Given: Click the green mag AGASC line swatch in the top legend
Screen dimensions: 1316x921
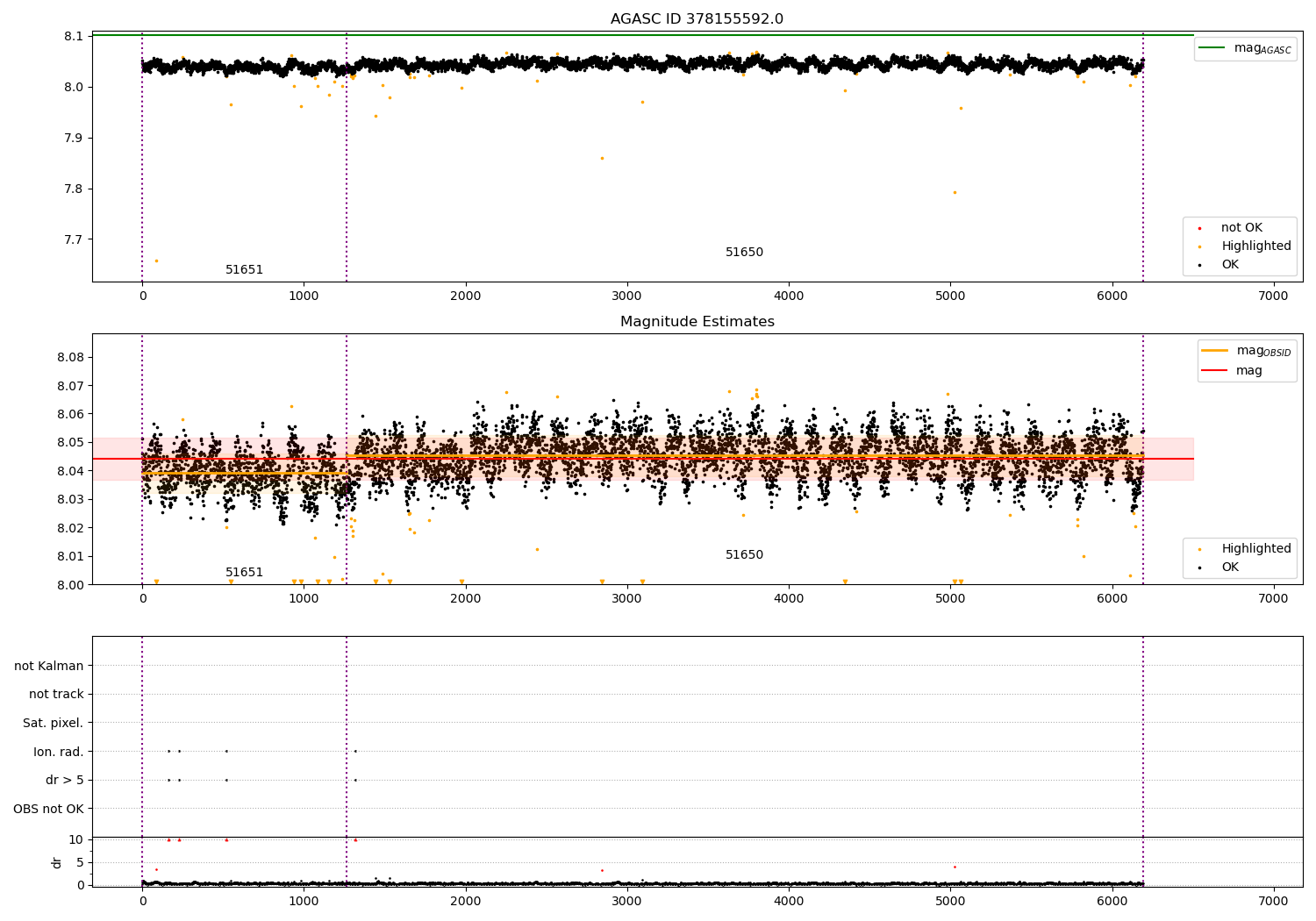Looking at the screenshot, I should point(1212,47).
